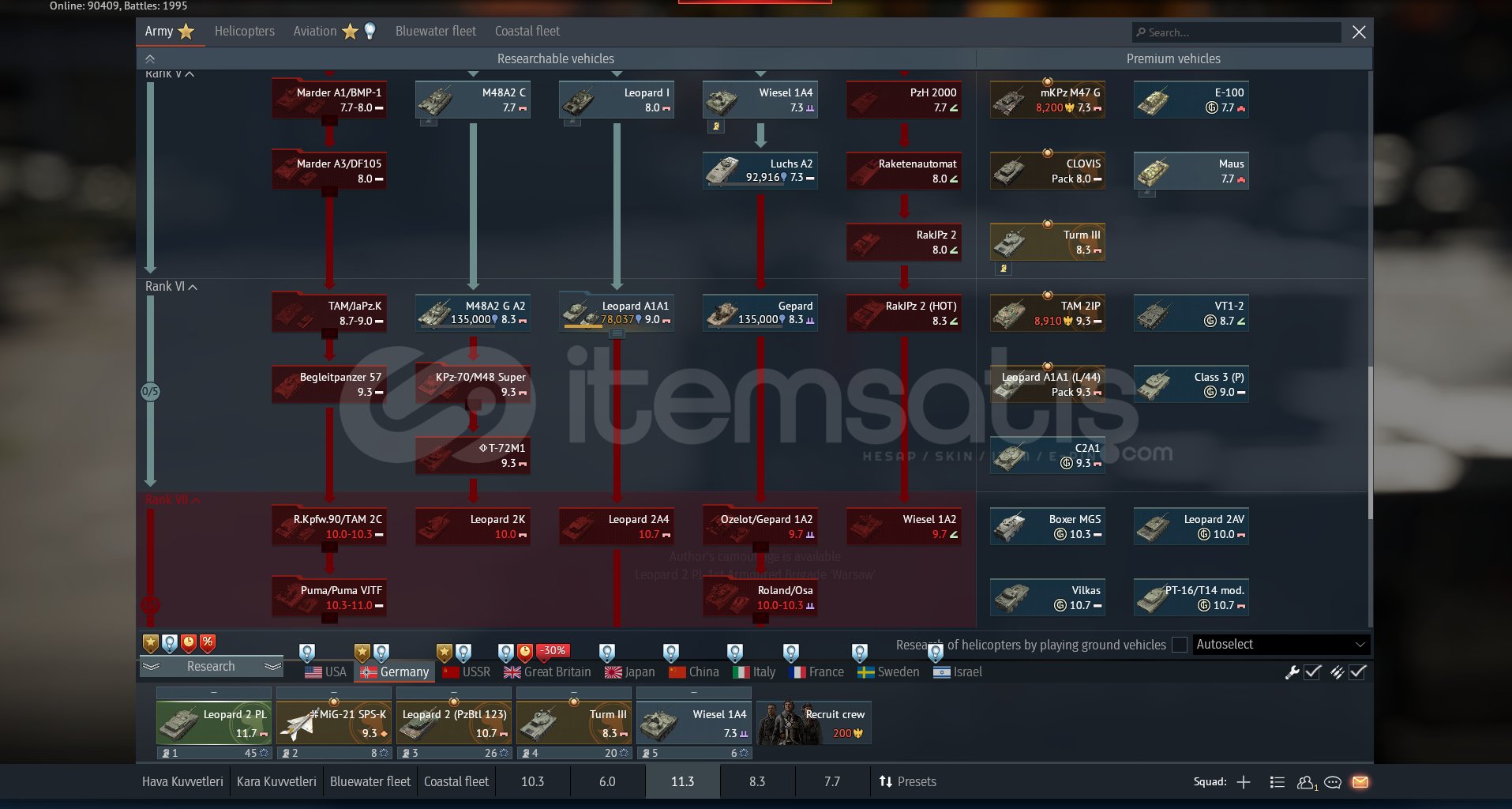Viewport: 1512px width, 809px height.
Task: Select the Great Britain nation tab
Action: [x=547, y=672]
